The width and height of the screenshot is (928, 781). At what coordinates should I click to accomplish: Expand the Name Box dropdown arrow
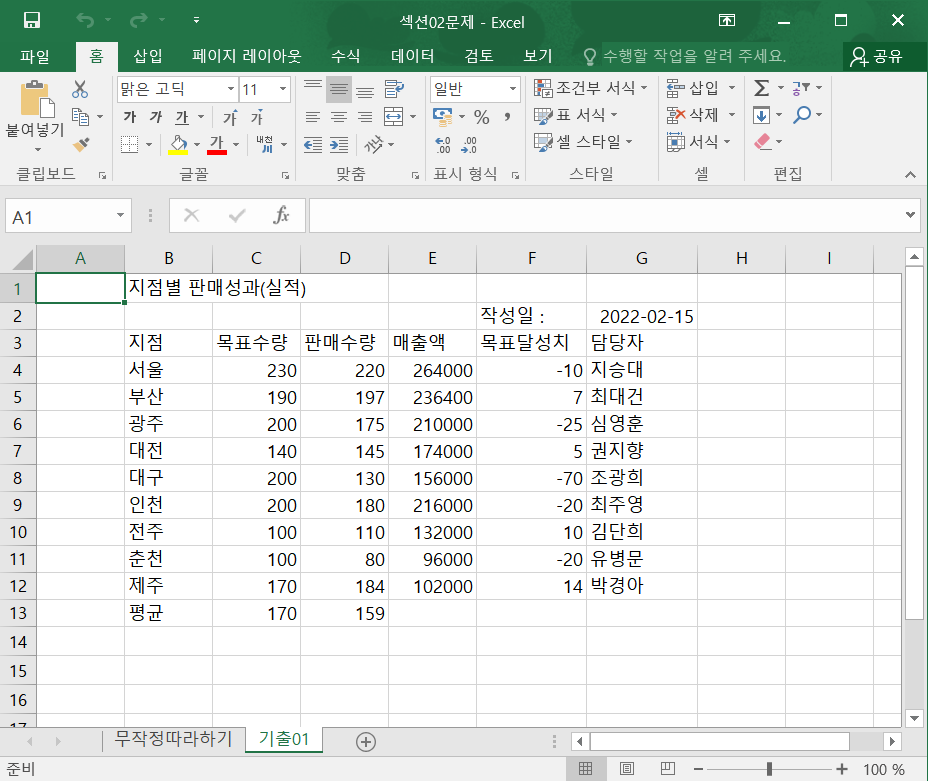point(120,216)
